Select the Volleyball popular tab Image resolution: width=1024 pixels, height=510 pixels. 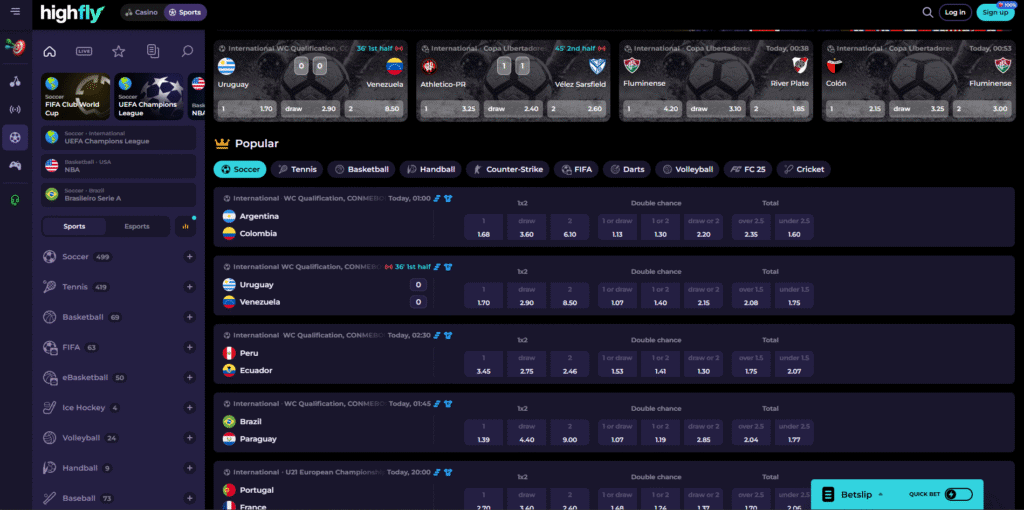pos(688,169)
